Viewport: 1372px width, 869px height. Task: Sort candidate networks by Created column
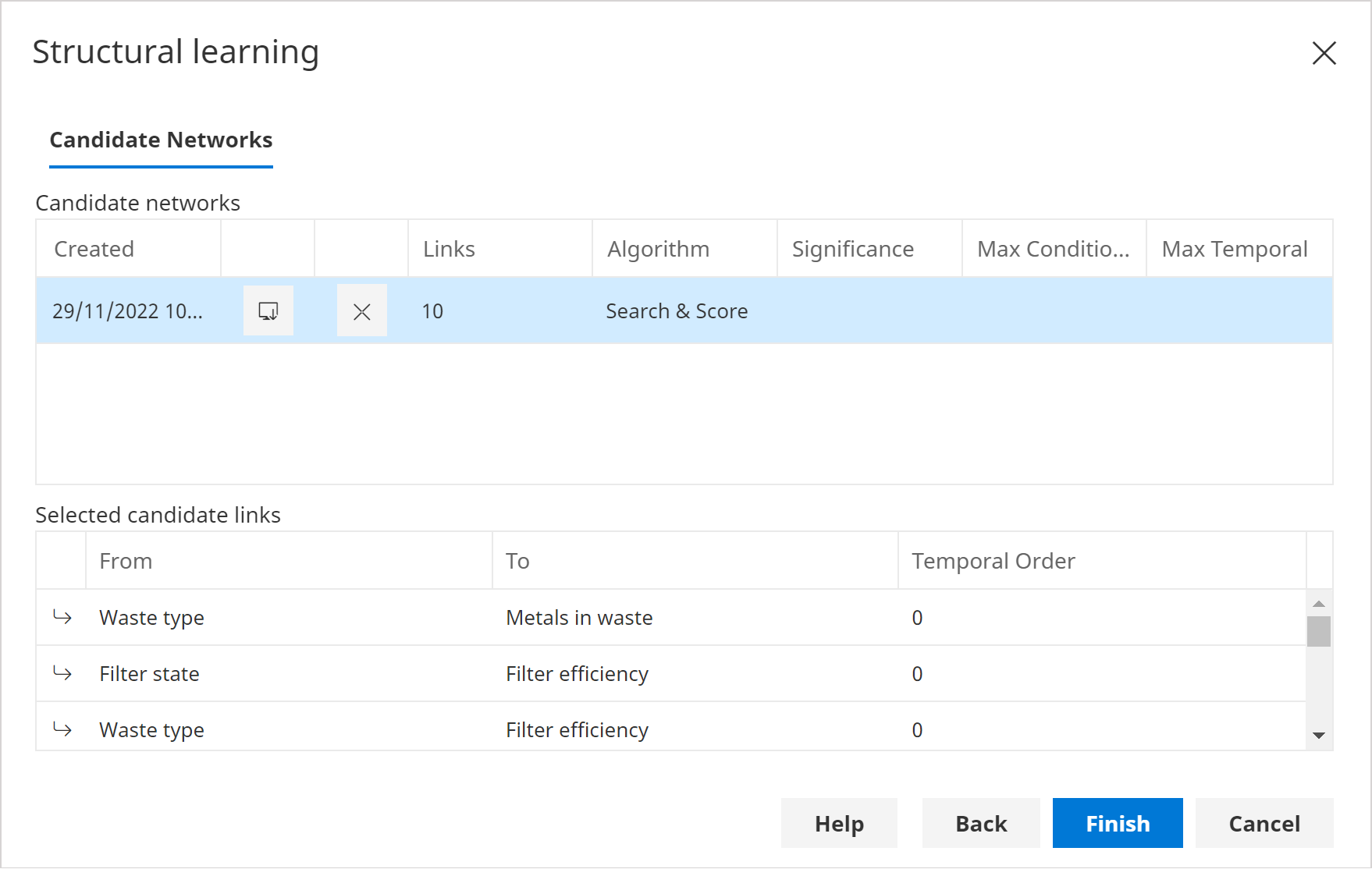click(94, 249)
